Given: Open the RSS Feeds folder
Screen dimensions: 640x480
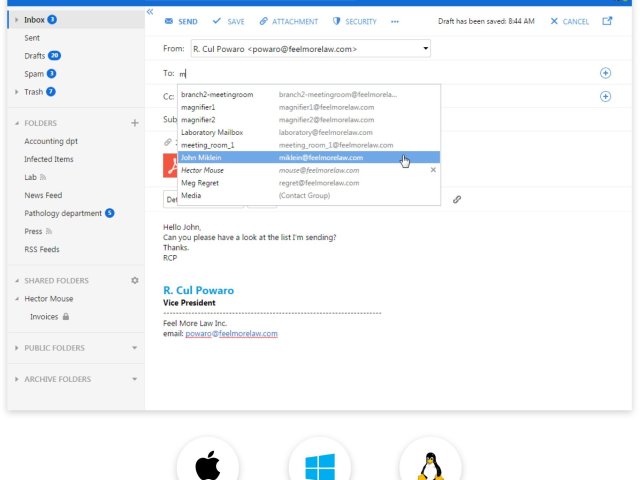Looking at the screenshot, I should coord(42,249).
